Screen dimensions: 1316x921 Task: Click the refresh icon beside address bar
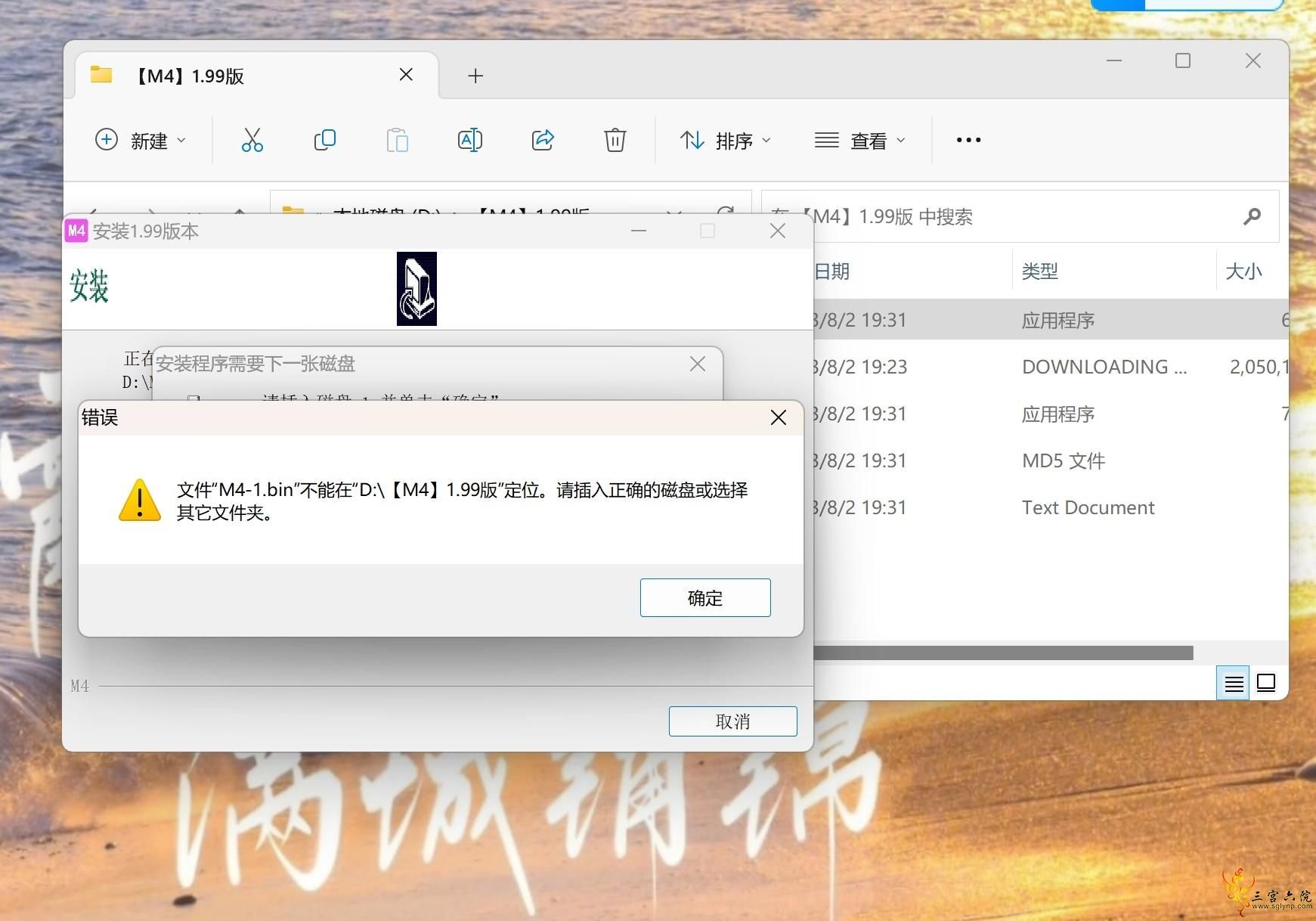(x=725, y=213)
